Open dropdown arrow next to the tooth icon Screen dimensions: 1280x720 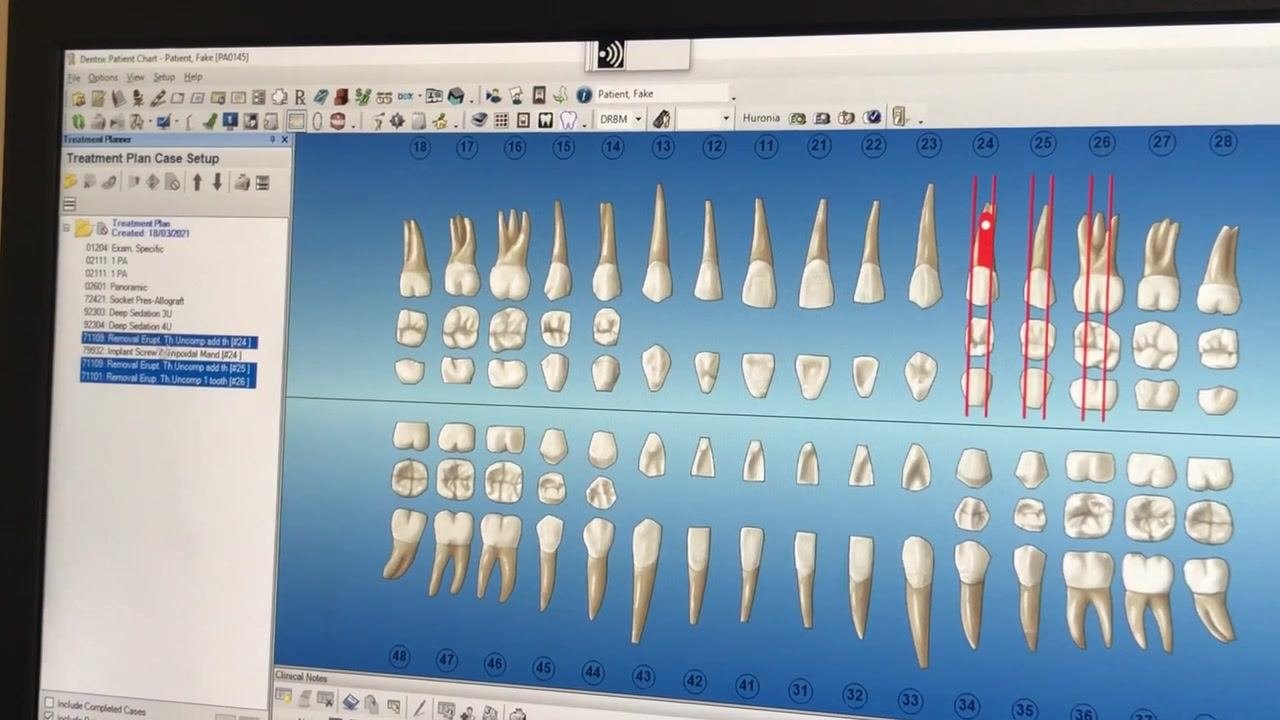click(x=584, y=126)
